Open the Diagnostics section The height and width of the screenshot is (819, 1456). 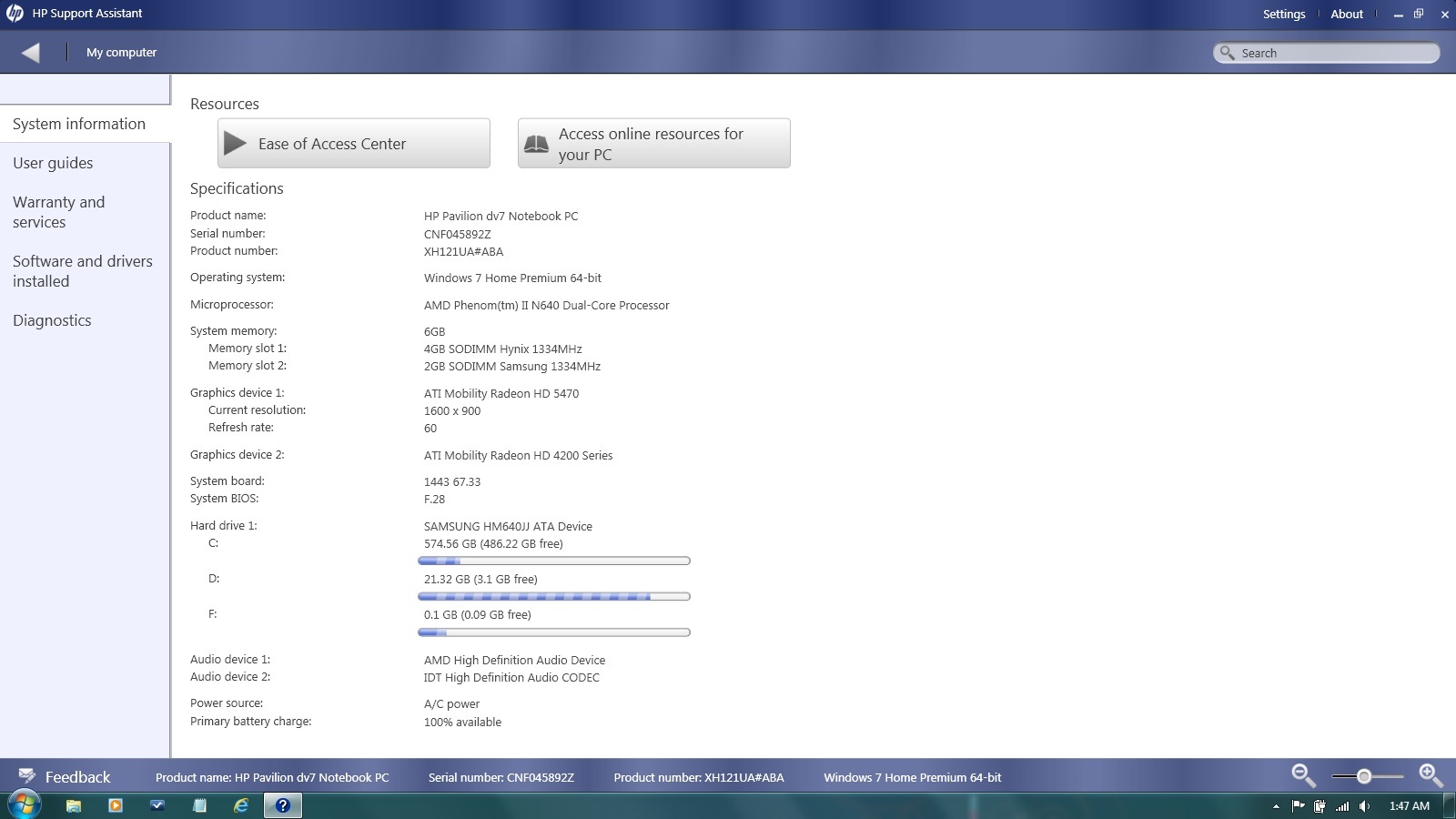52,320
